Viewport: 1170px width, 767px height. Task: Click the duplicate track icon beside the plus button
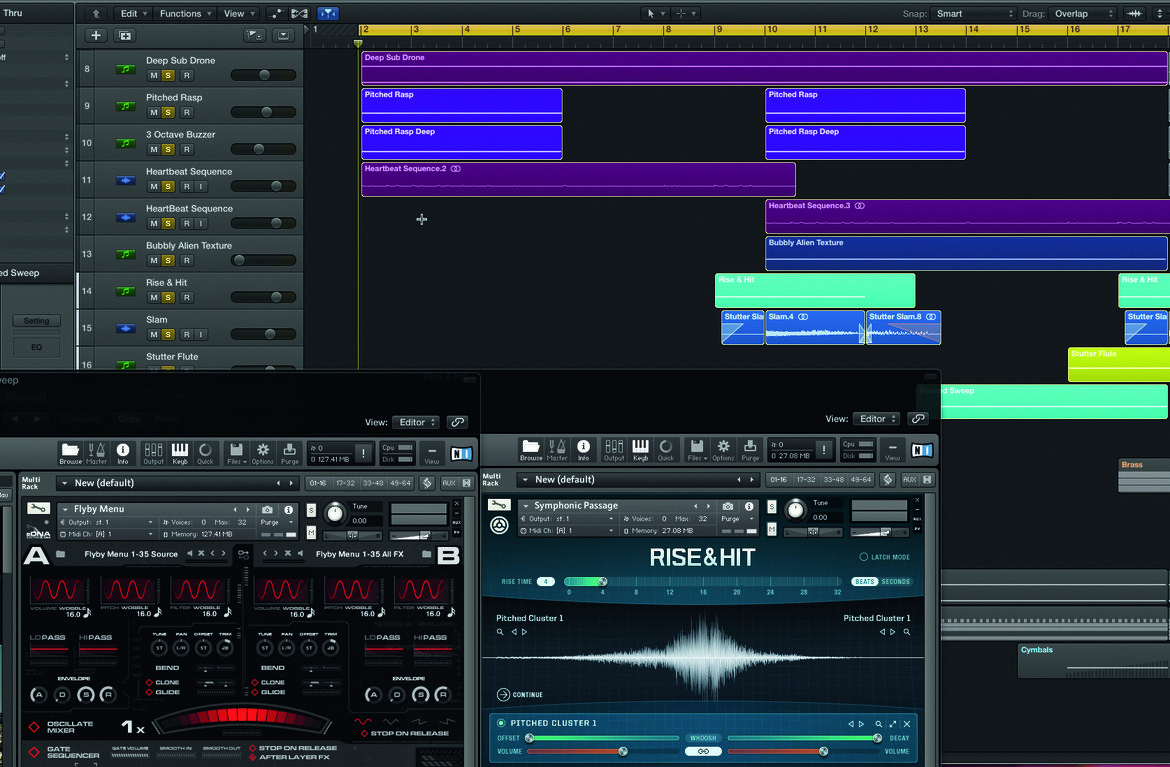125,35
